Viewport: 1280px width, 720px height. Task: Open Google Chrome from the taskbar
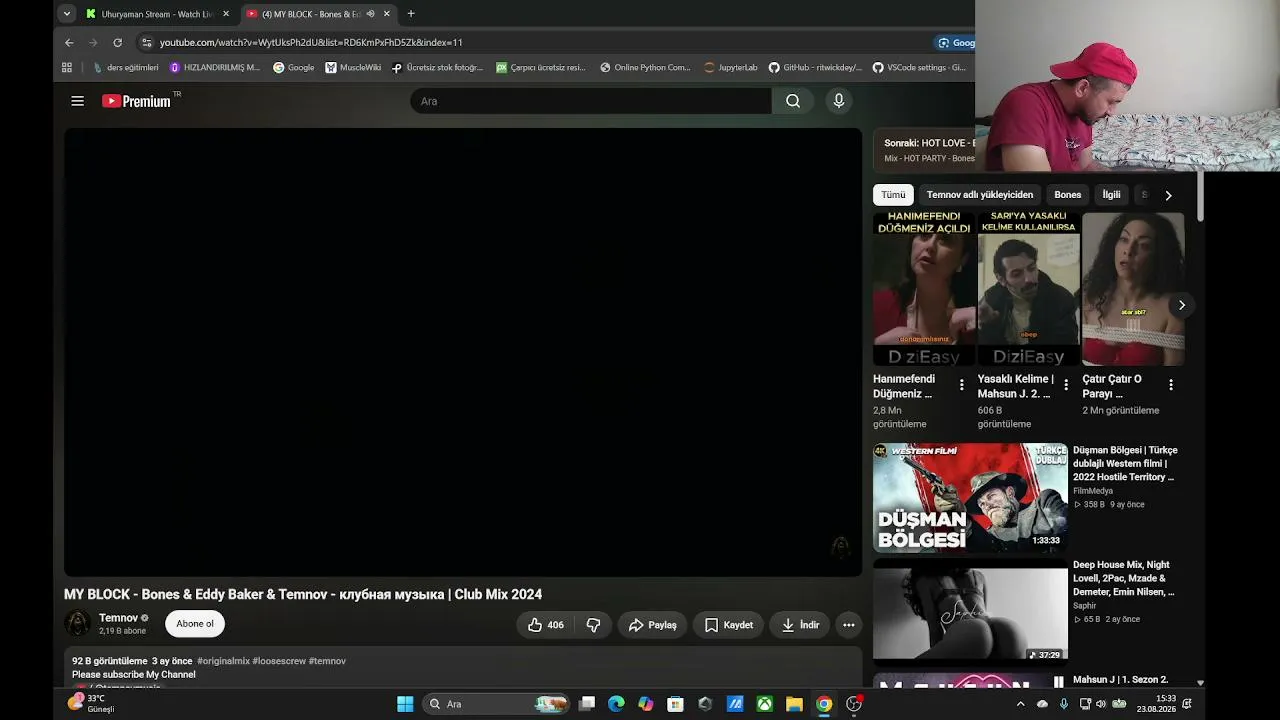824,704
